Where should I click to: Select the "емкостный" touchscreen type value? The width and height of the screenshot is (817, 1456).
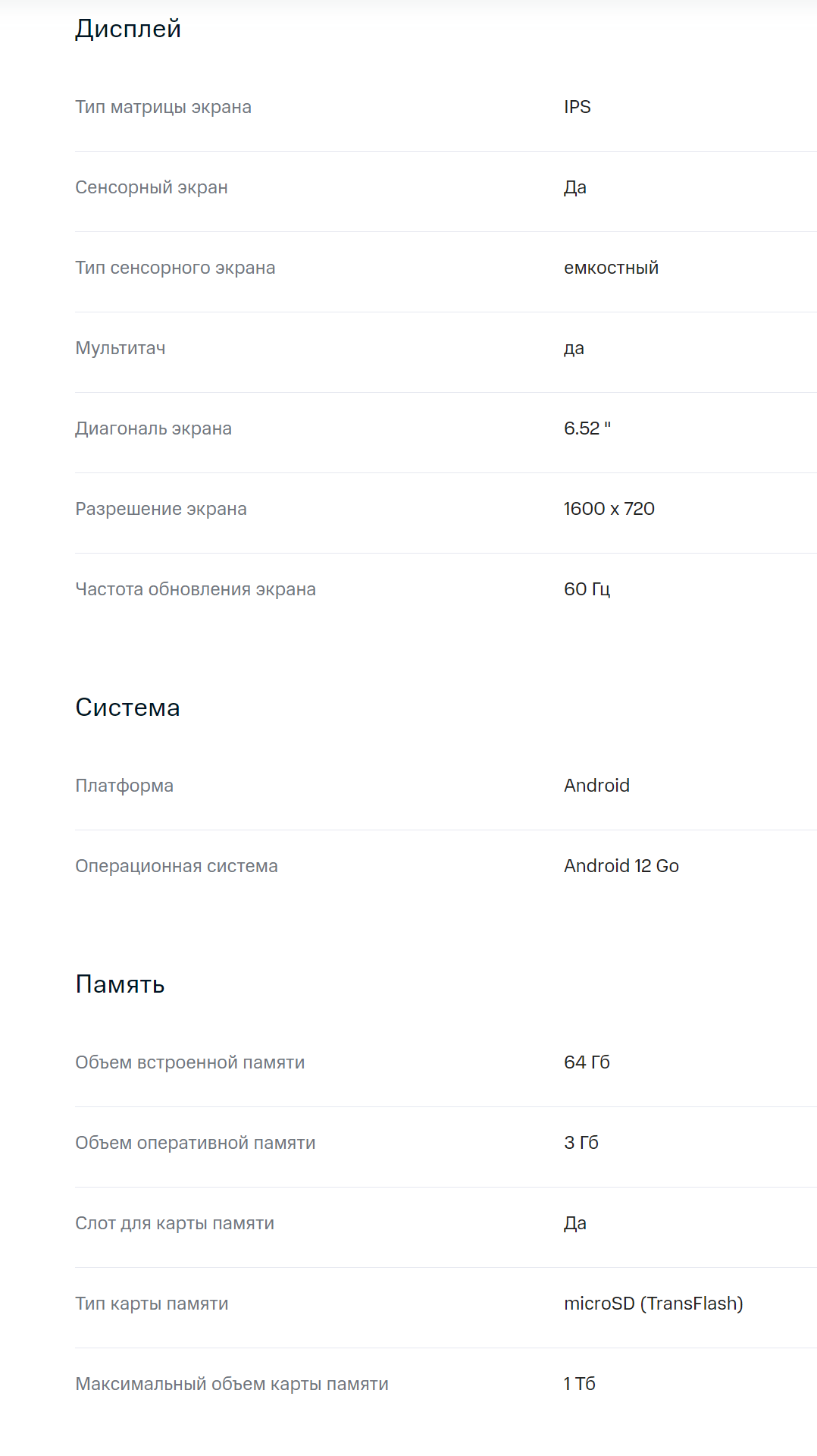pos(611,268)
